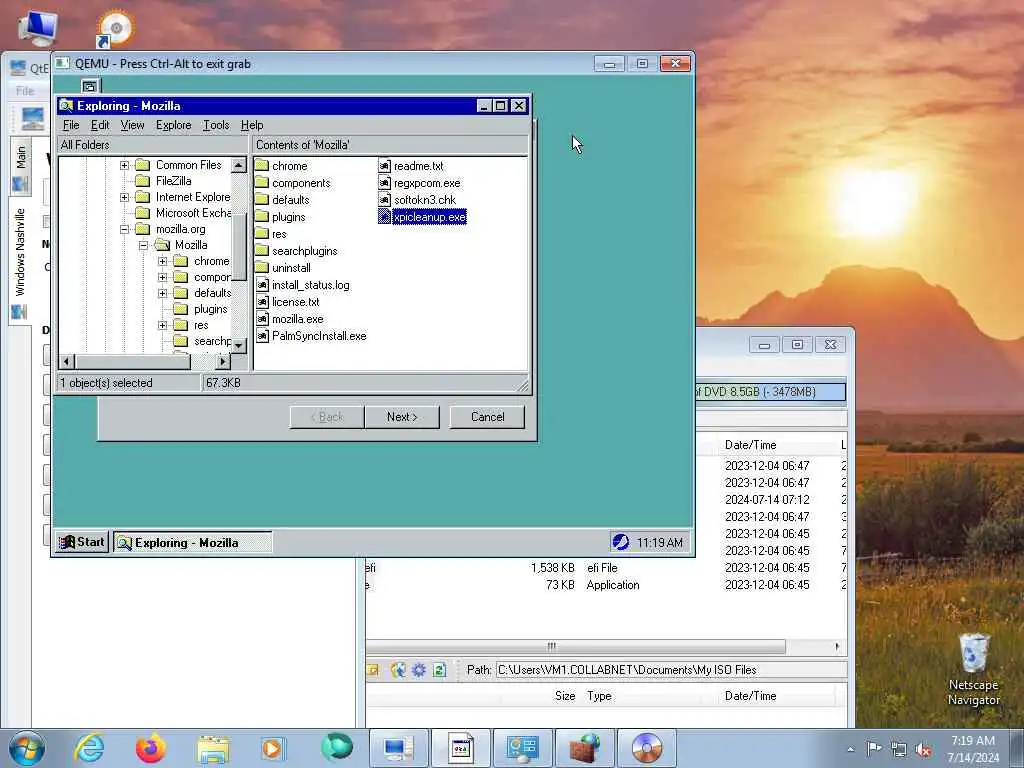1024x768 pixels.
Task: Select the softokn3.chk file icon
Action: click(384, 200)
